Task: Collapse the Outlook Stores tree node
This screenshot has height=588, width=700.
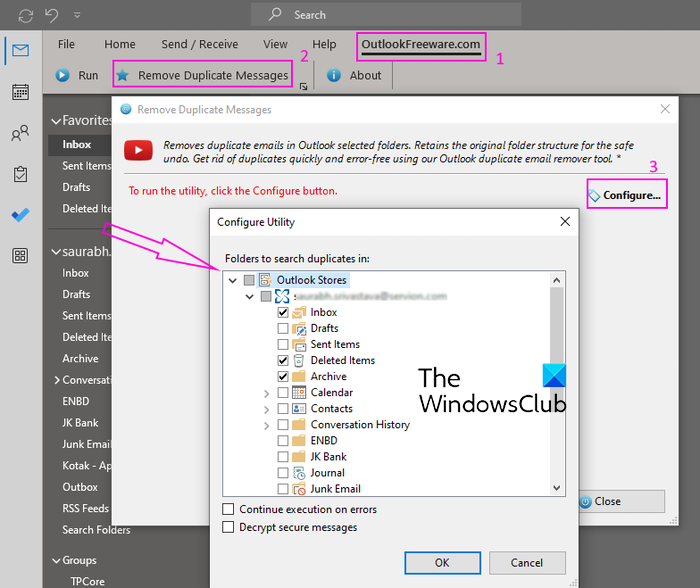Action: 233,280
